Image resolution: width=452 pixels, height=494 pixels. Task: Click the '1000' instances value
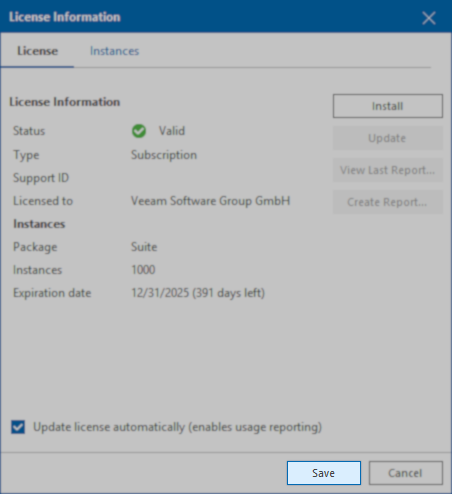coord(143,270)
